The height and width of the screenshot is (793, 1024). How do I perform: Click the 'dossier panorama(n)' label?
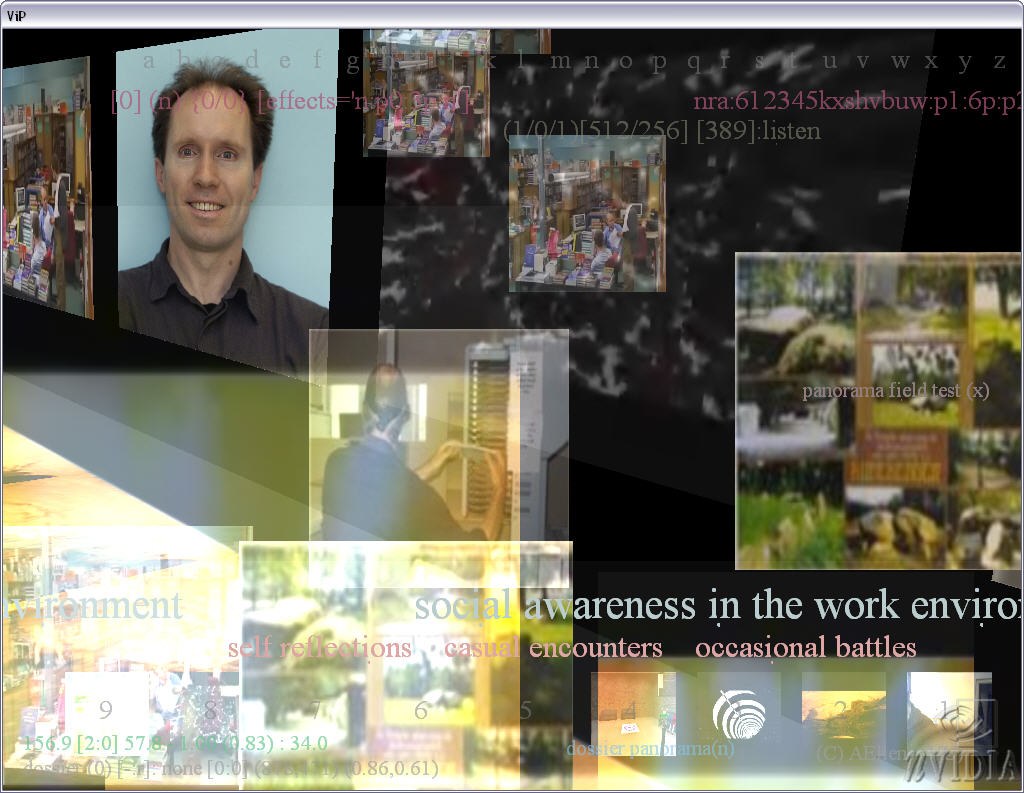(x=636, y=748)
